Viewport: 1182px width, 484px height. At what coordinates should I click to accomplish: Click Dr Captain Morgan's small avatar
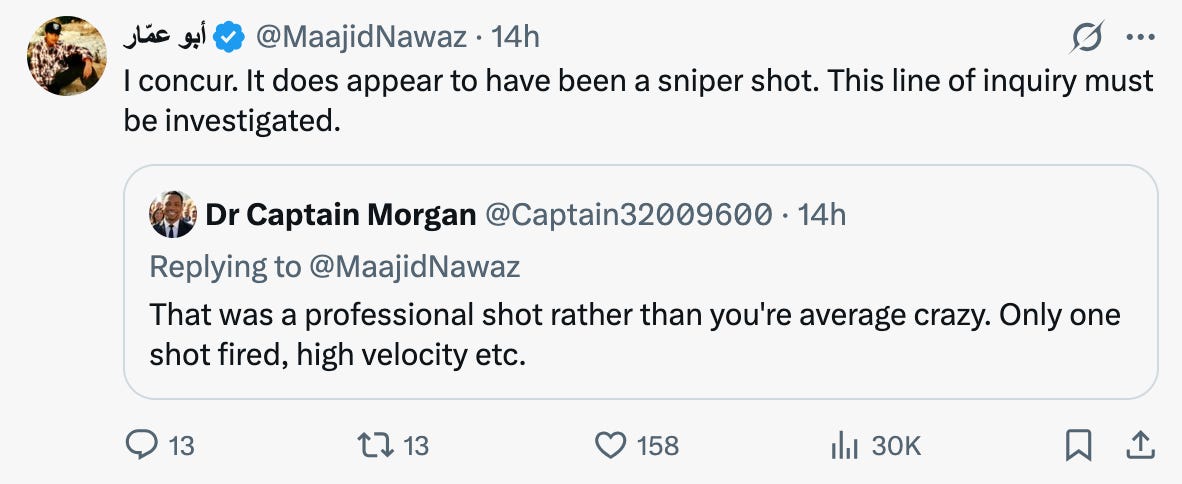tap(172, 214)
